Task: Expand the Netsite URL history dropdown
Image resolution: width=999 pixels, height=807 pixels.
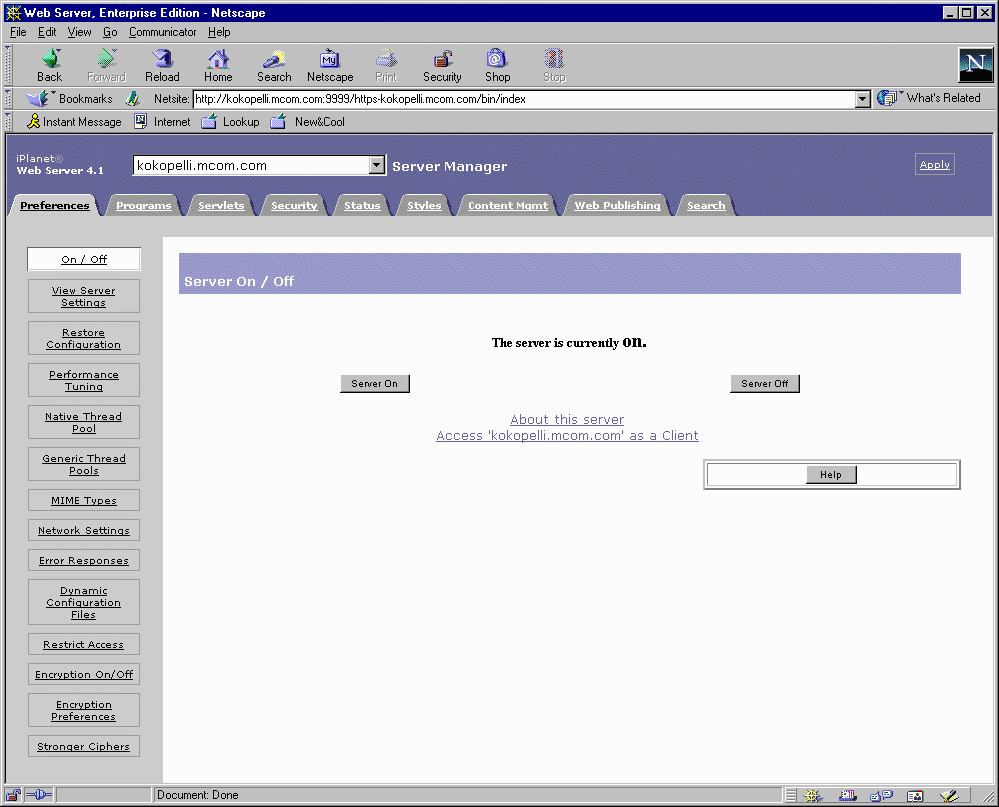Action: 862,99
